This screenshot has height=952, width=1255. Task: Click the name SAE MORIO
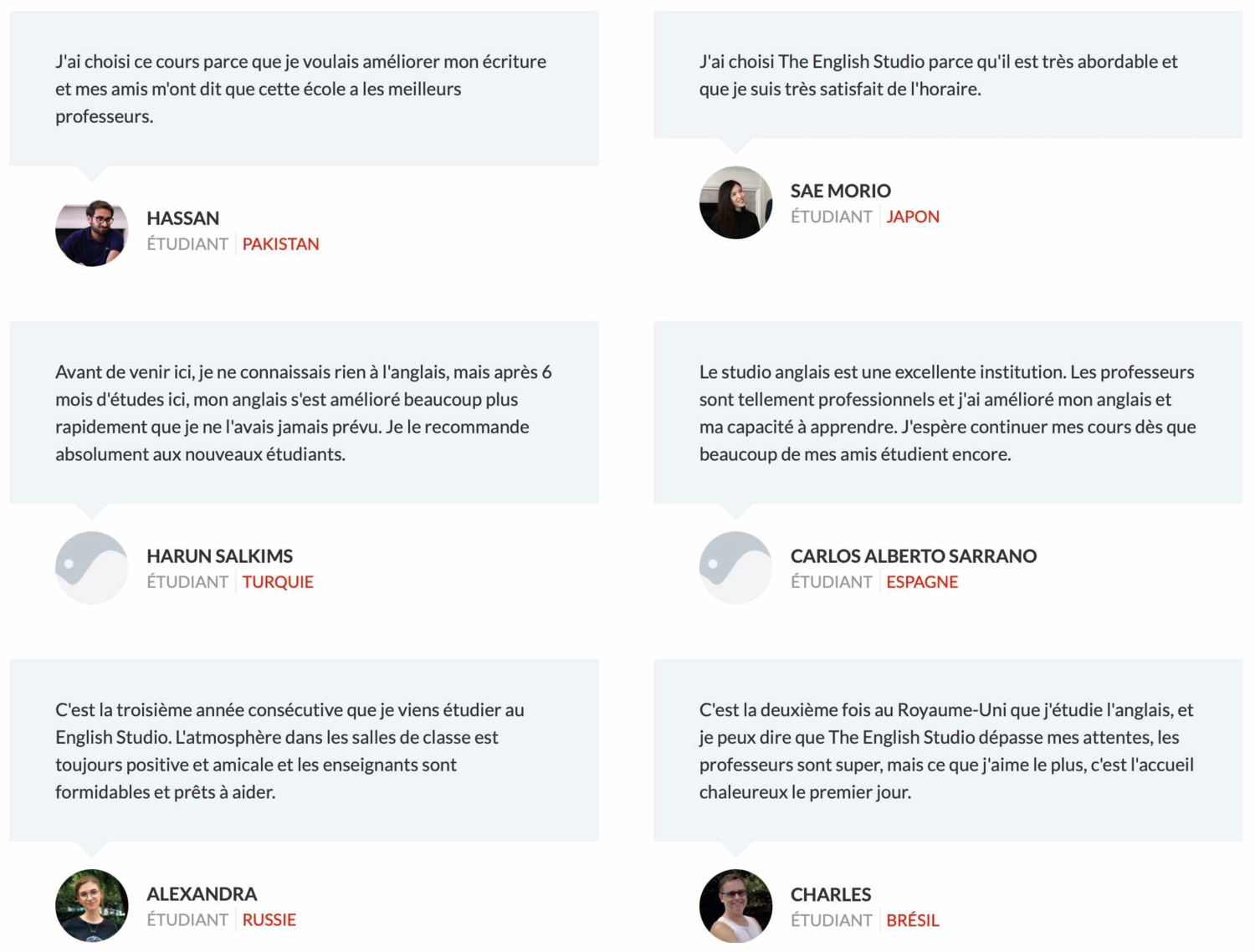click(841, 191)
